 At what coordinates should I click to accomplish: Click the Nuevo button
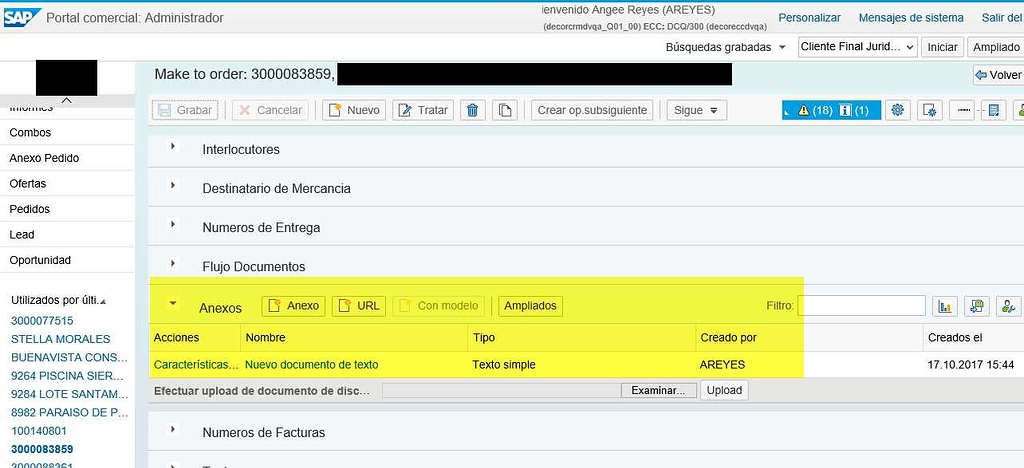[355, 110]
